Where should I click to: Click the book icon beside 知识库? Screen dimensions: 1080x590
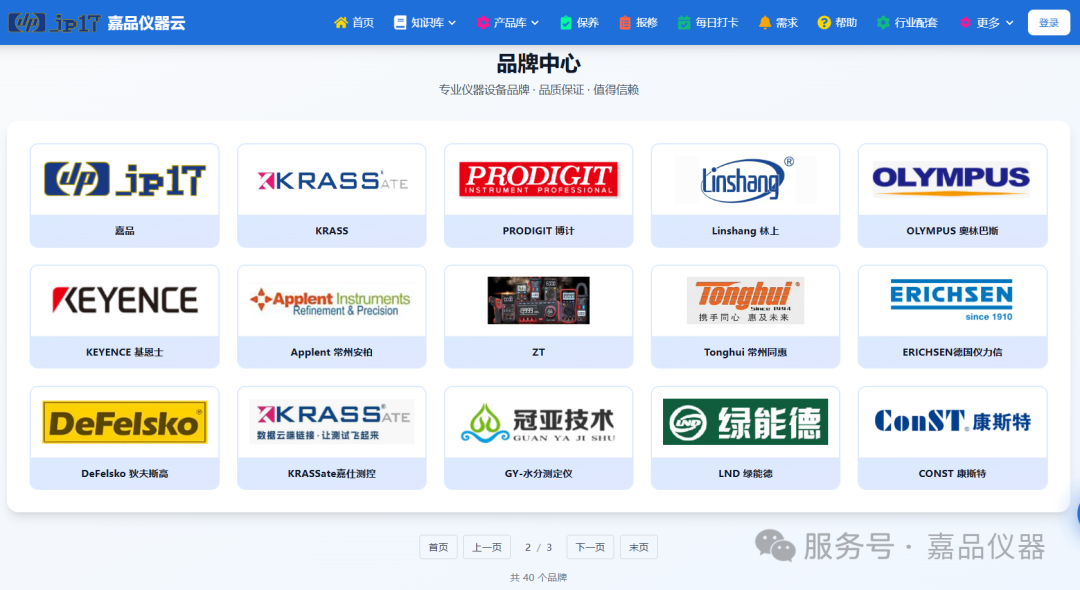pyautogui.click(x=399, y=23)
